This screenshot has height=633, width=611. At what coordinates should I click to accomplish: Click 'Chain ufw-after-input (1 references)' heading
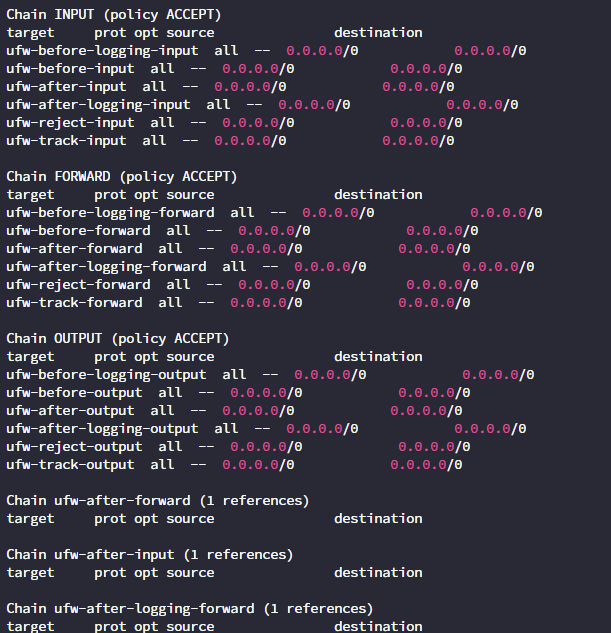click(150, 555)
